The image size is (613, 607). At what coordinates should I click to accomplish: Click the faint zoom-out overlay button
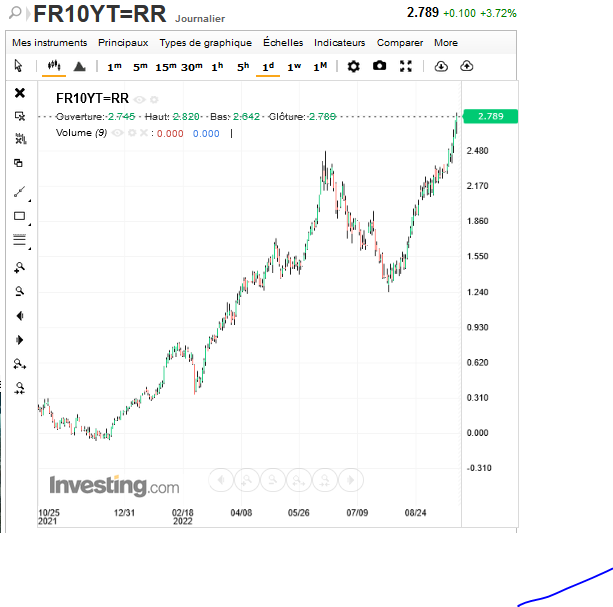point(272,480)
